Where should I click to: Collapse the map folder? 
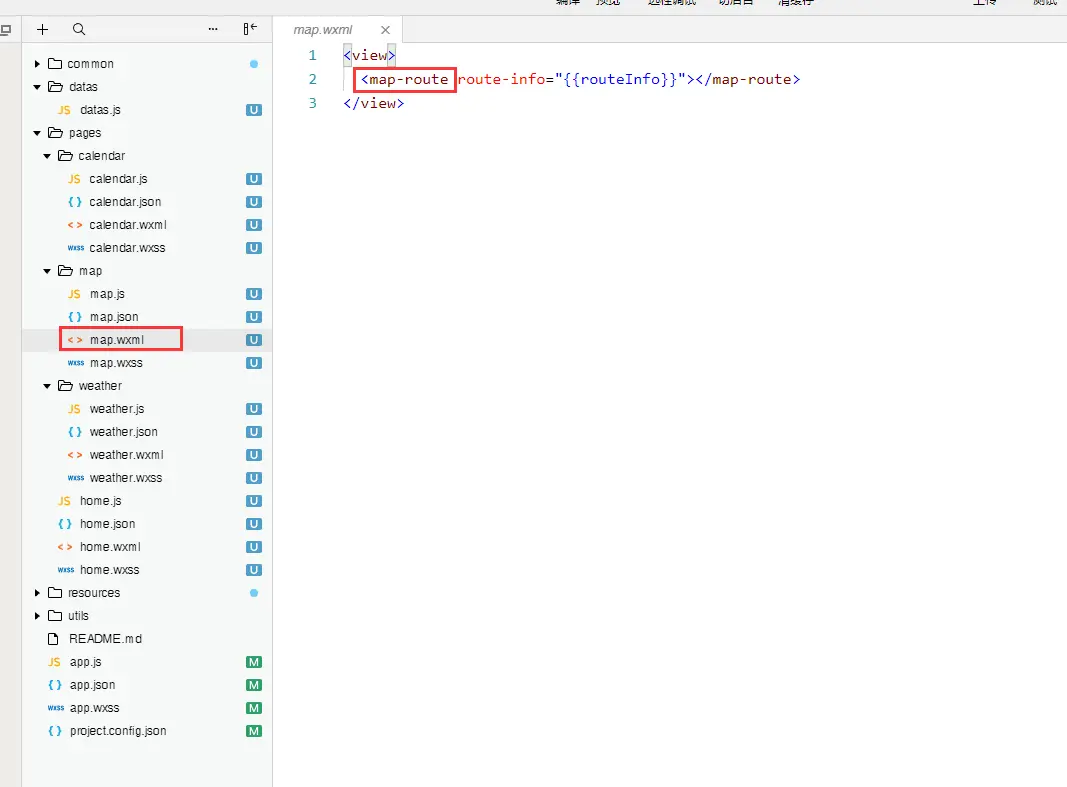click(x=47, y=271)
